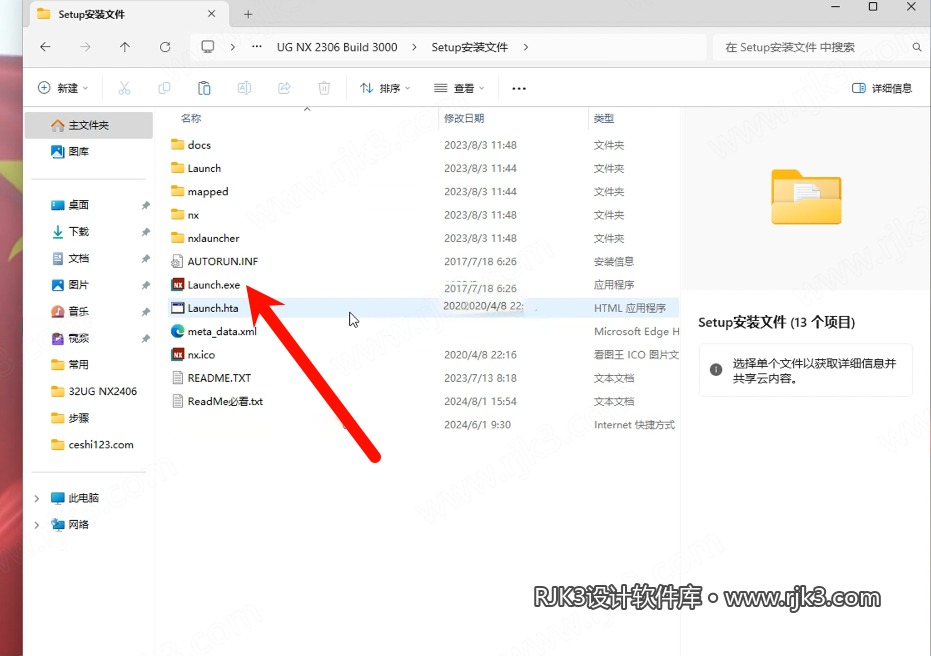Click the Share icon in toolbar

point(284,88)
